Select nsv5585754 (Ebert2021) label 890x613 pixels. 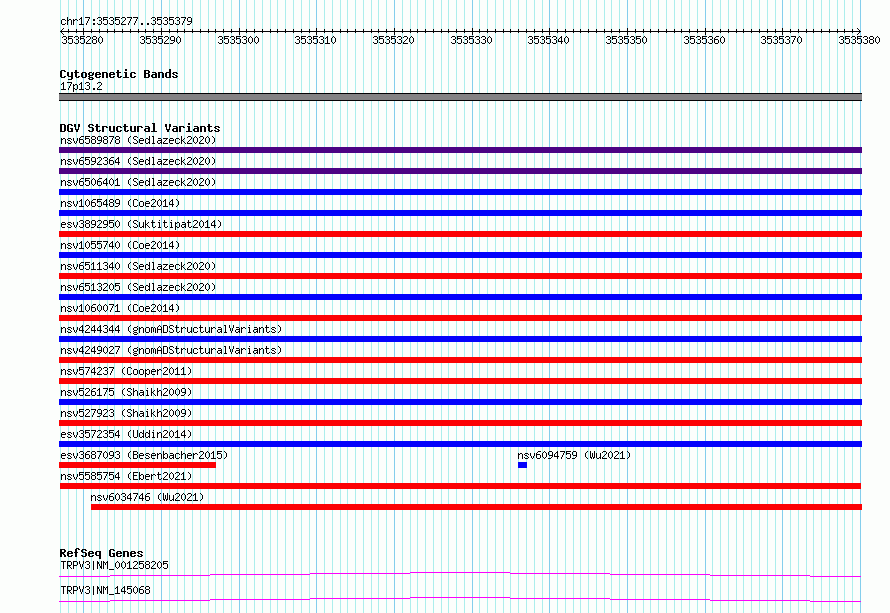point(126,476)
